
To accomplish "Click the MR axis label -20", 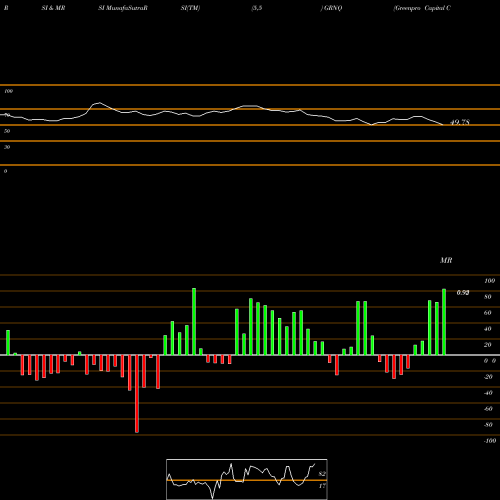I will 488,377.
